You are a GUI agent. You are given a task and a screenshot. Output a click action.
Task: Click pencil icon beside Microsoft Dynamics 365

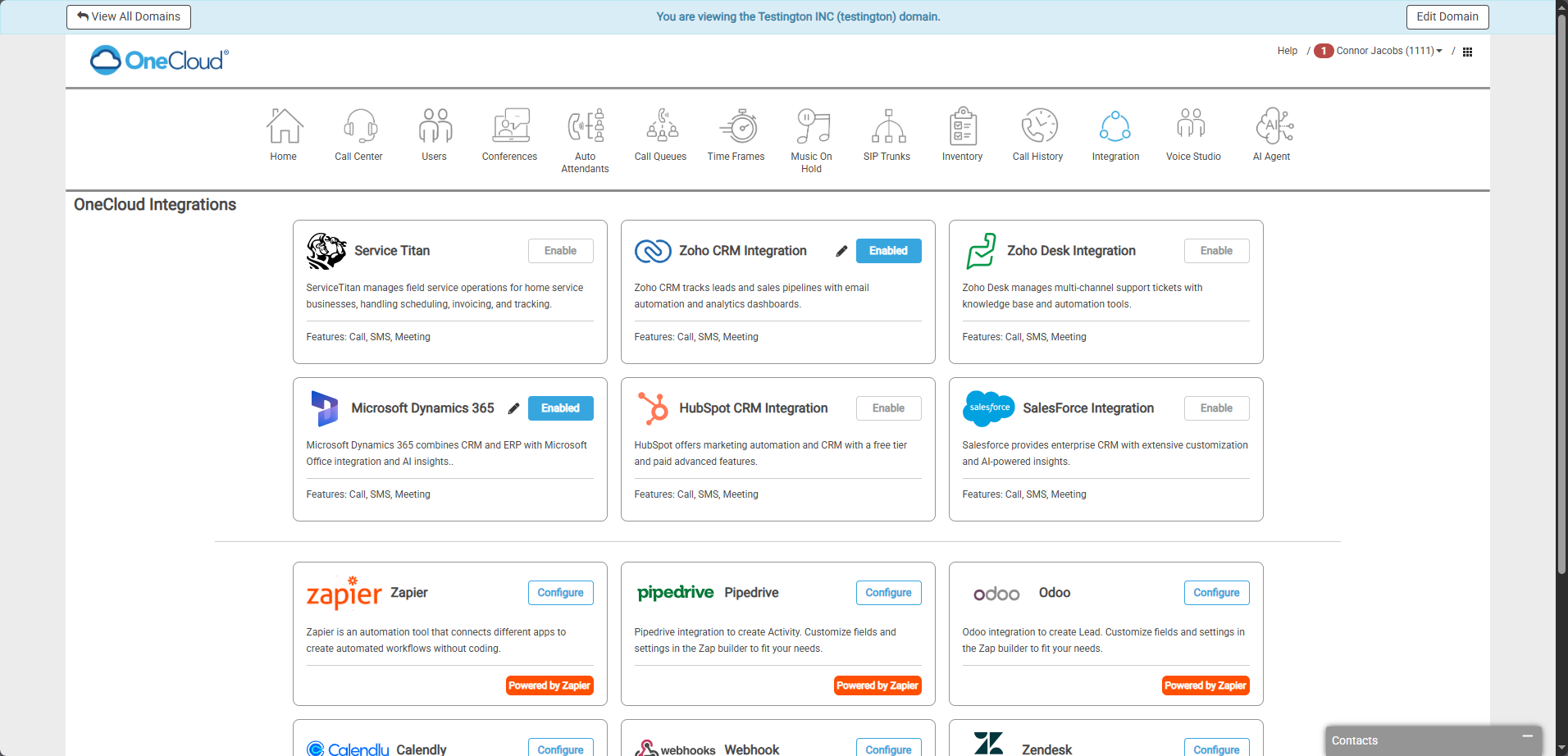pos(513,409)
